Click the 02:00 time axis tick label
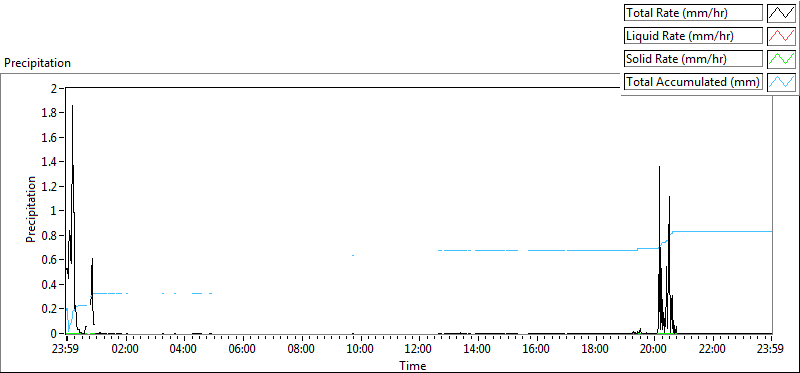The width and height of the screenshot is (800, 373). 125,350
